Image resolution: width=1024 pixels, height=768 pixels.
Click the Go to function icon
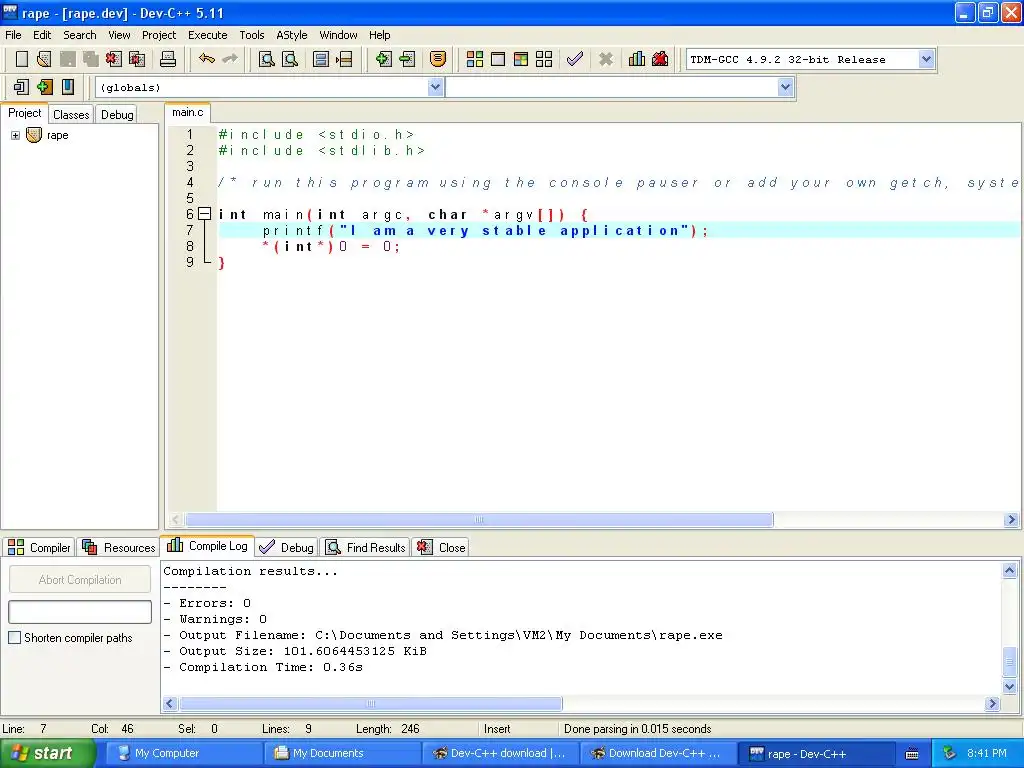(321, 59)
